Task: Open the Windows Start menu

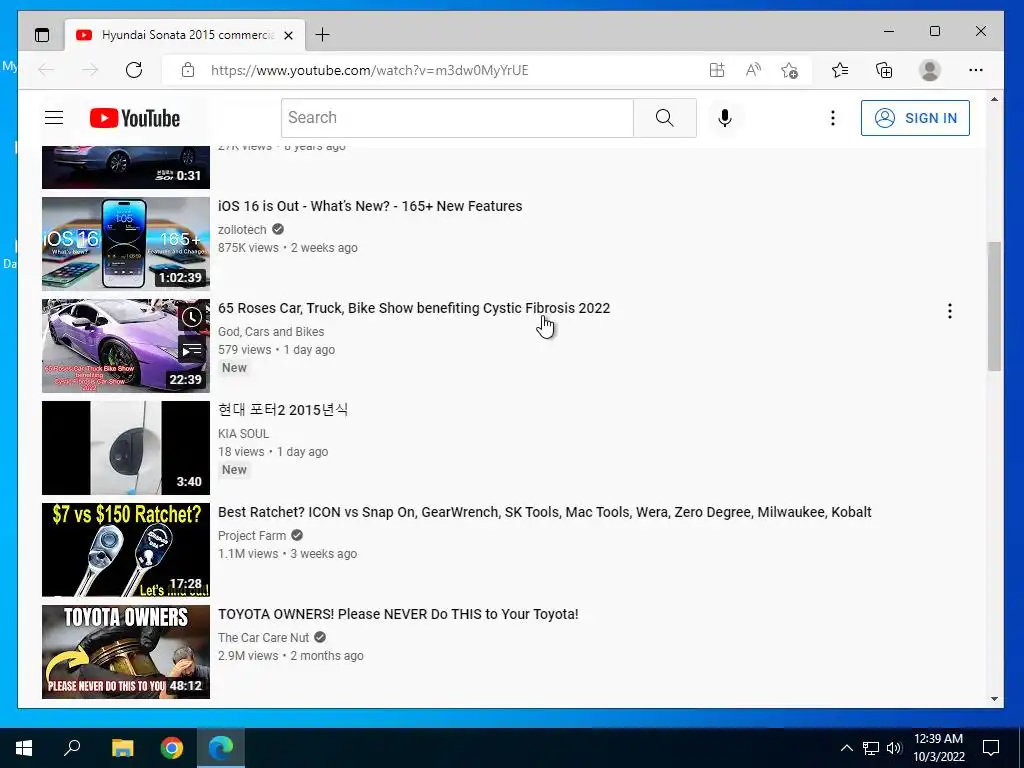Action: (x=24, y=748)
